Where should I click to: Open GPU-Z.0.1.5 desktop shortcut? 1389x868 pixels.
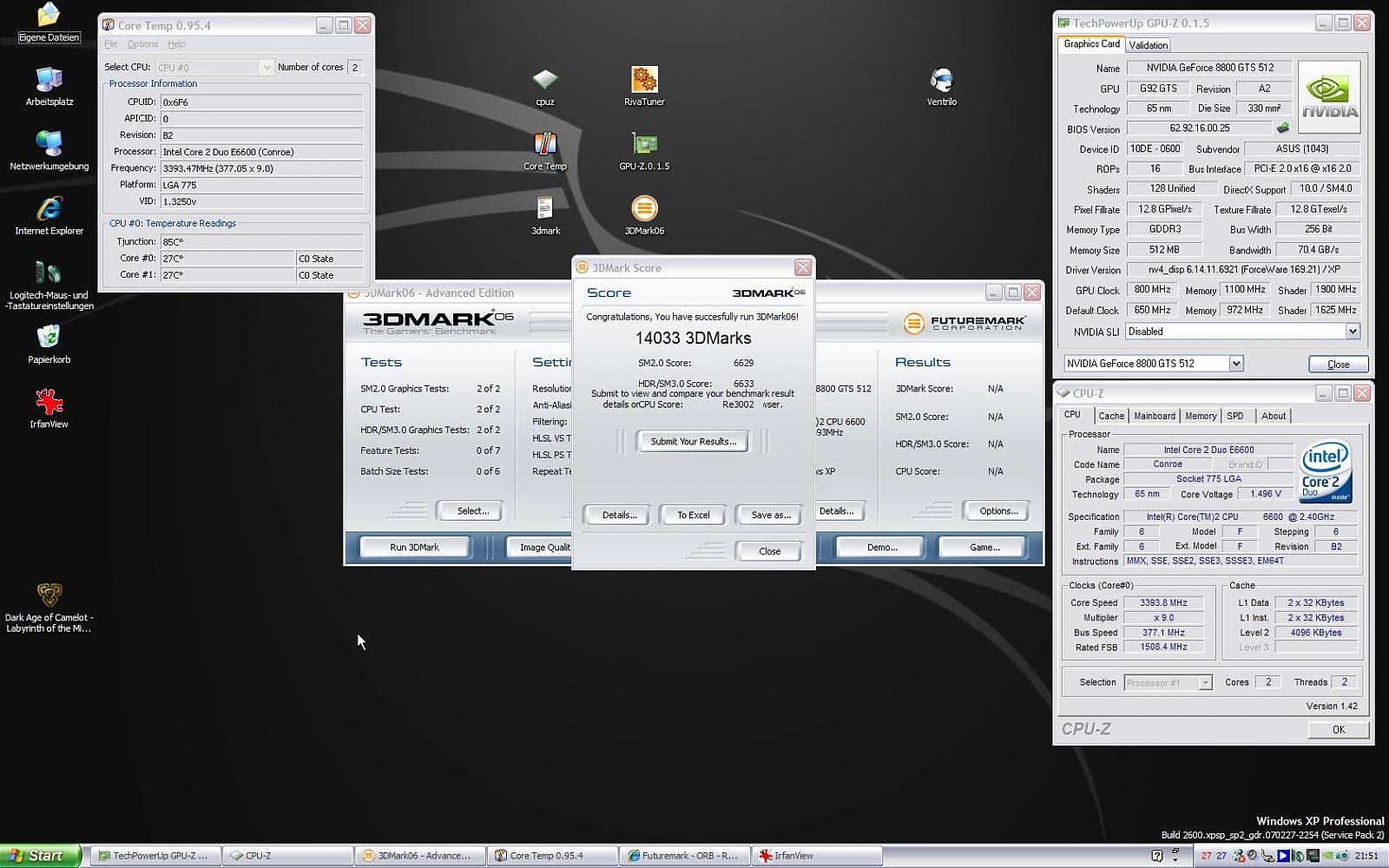(644, 151)
